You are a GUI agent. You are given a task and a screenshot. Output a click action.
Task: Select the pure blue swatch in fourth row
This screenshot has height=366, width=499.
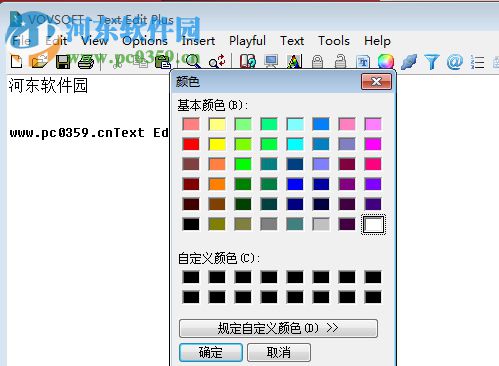pos(295,184)
